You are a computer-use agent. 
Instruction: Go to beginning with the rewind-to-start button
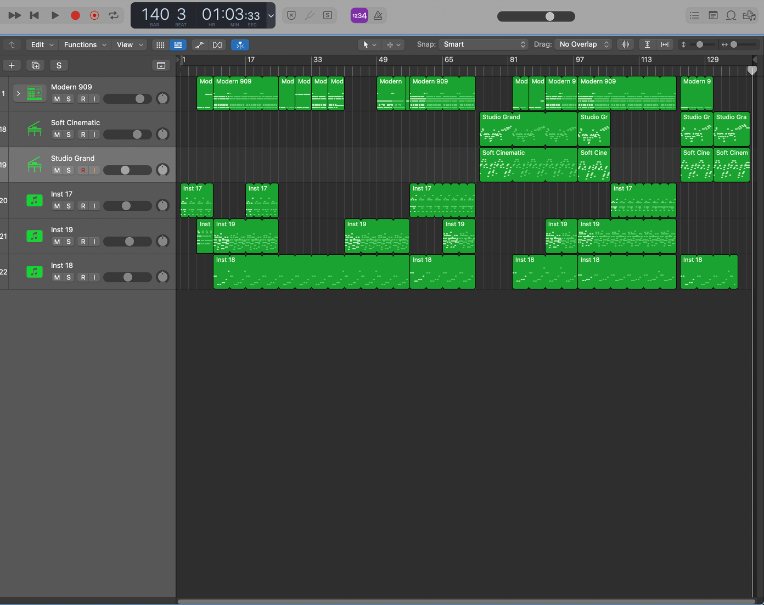(x=34, y=16)
